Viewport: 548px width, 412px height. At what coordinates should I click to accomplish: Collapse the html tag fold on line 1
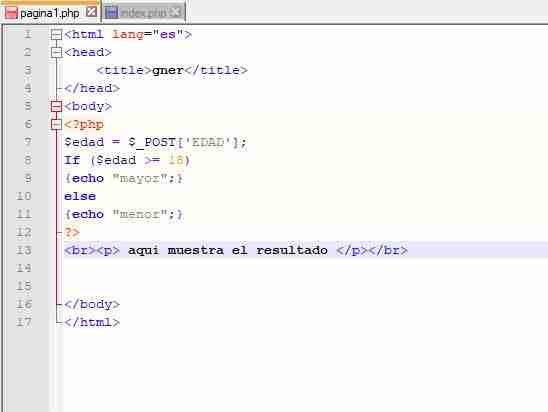56,34
